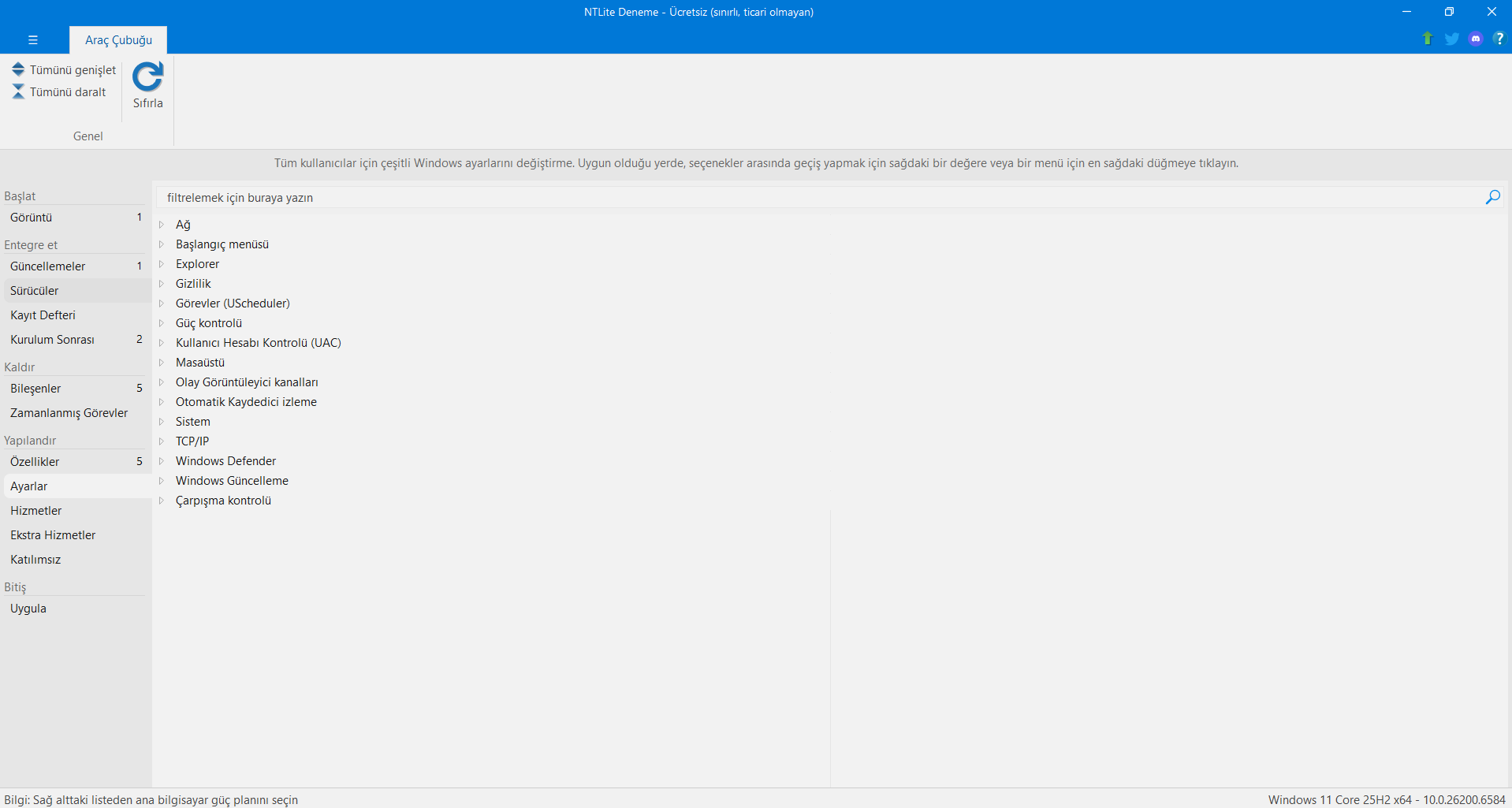The height and width of the screenshot is (808, 1512).
Task: Open the Görüntü page
Action: 76,218
